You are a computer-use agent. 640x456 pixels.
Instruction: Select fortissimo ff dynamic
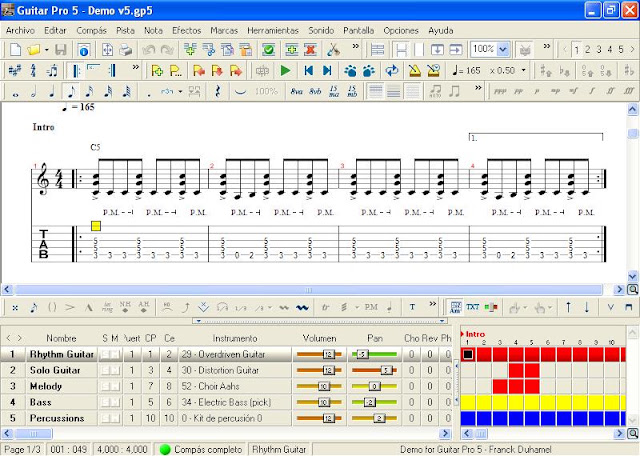(x=610, y=91)
